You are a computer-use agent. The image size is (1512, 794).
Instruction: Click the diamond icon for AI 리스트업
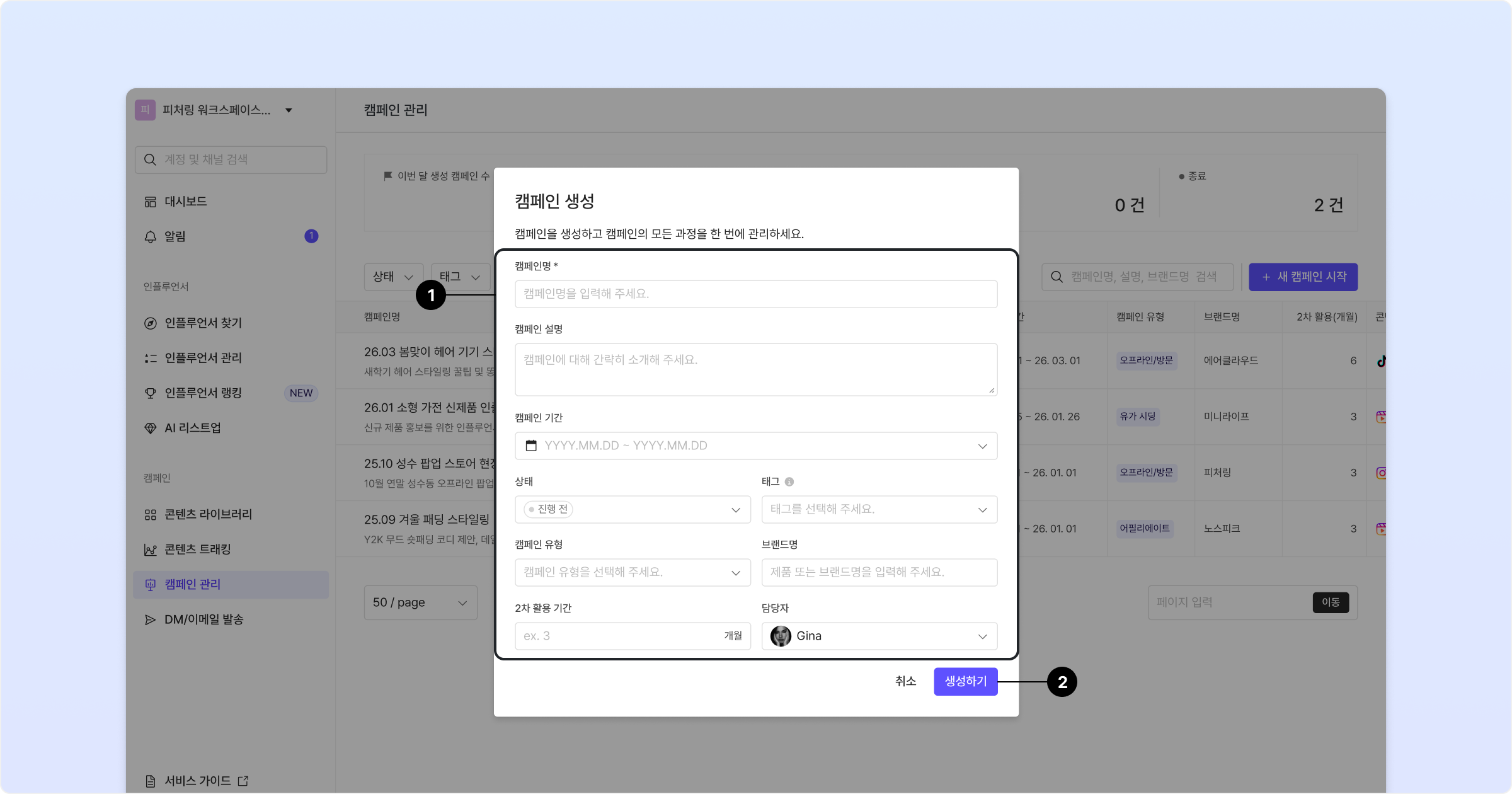coord(151,429)
